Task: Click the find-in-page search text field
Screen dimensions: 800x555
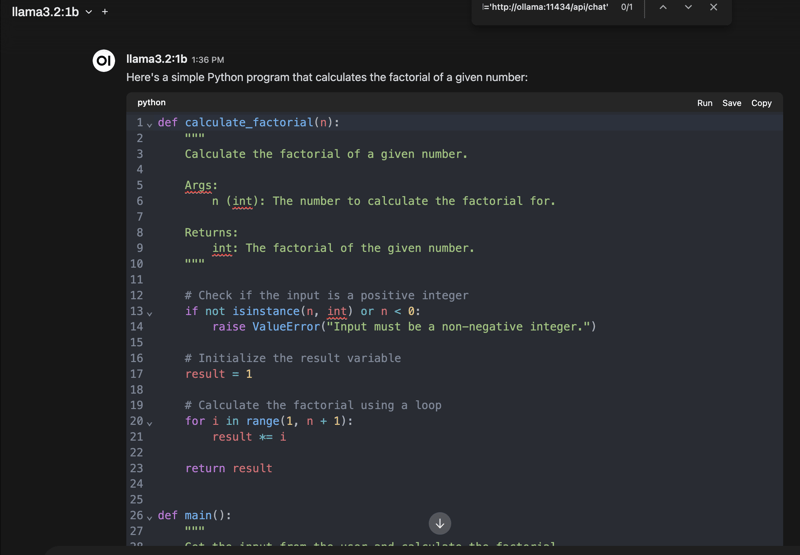Action: point(545,7)
